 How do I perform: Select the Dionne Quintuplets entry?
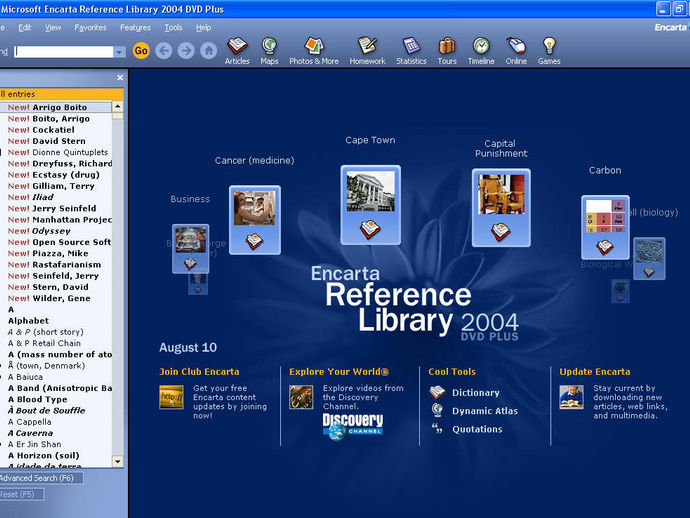point(56,152)
